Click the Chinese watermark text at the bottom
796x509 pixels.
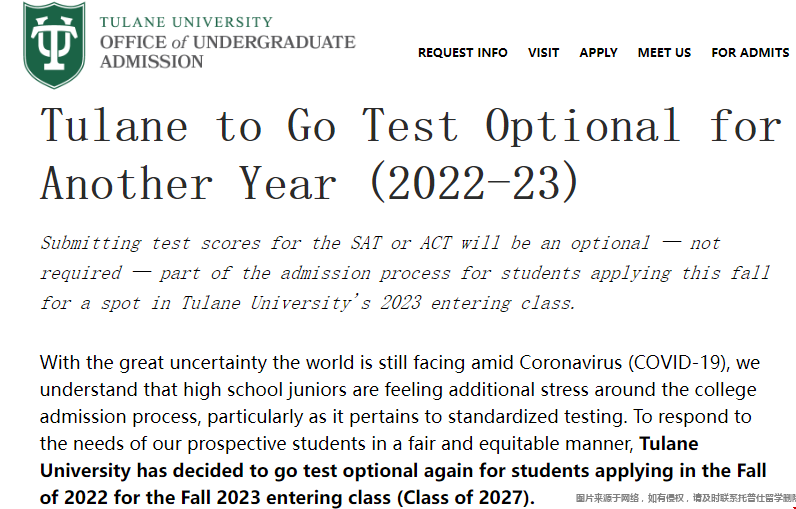pos(685,498)
